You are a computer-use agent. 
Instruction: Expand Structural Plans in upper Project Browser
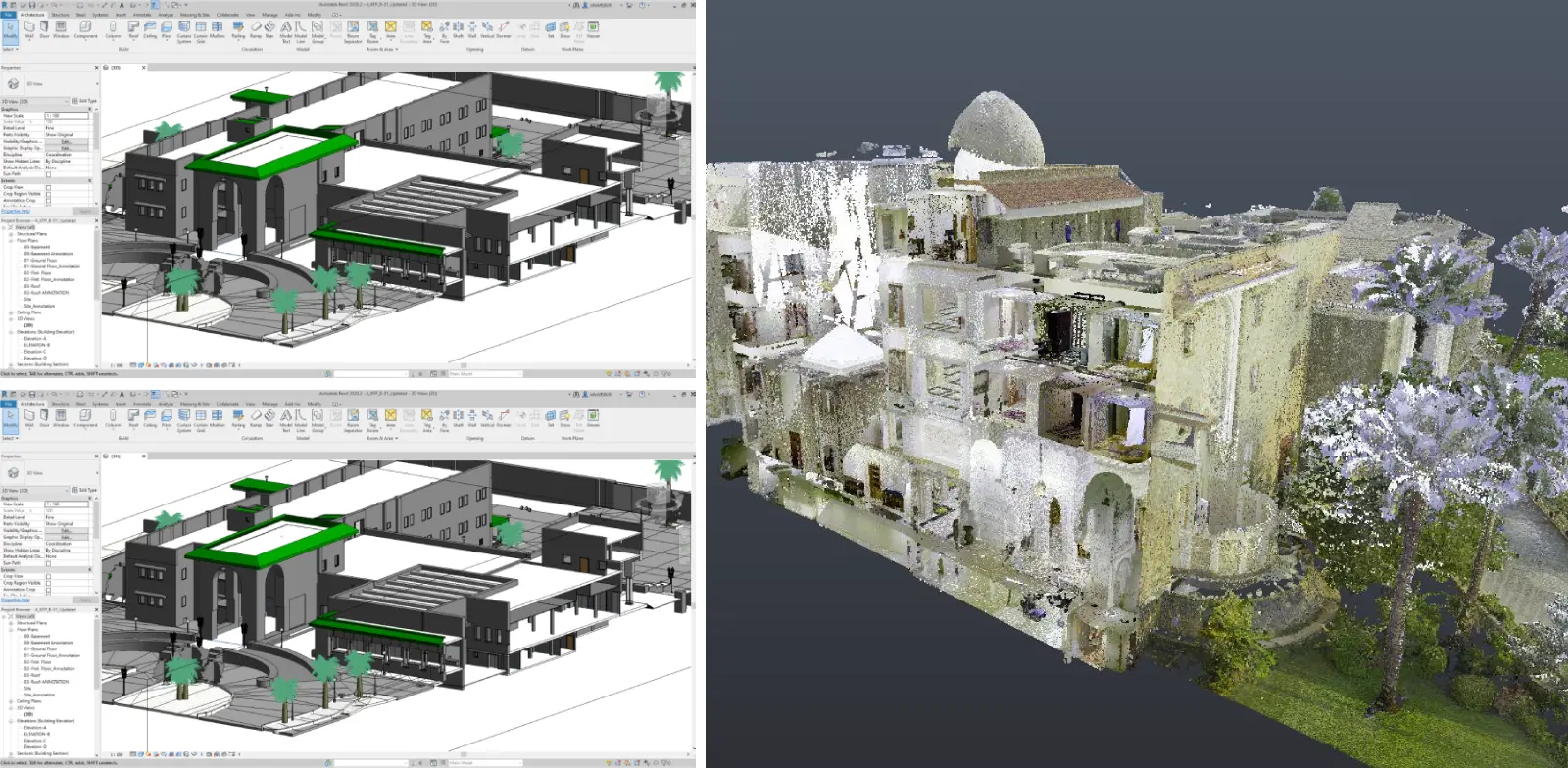pos(11,234)
